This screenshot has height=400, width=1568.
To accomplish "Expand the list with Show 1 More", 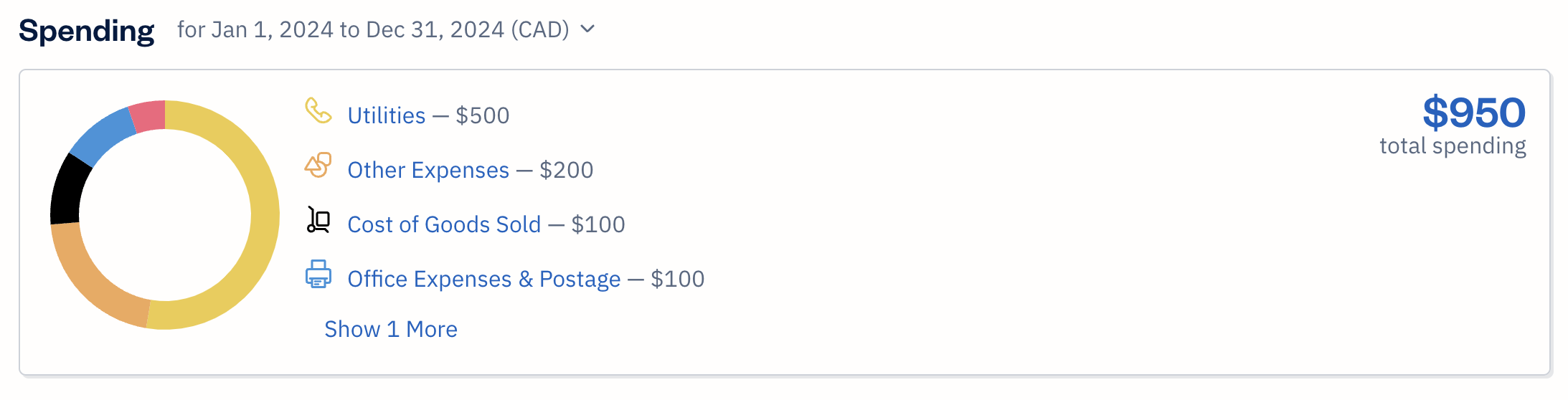I will [x=391, y=329].
